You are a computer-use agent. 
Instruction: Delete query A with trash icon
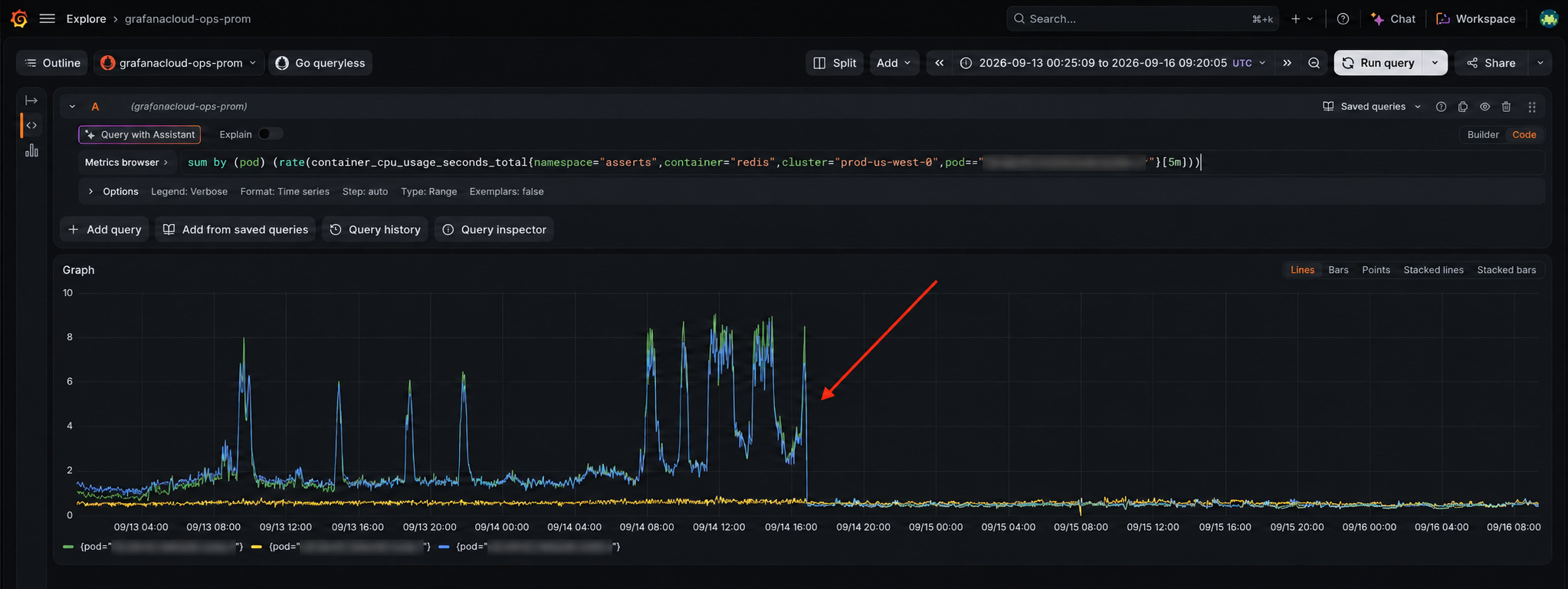tap(1506, 107)
